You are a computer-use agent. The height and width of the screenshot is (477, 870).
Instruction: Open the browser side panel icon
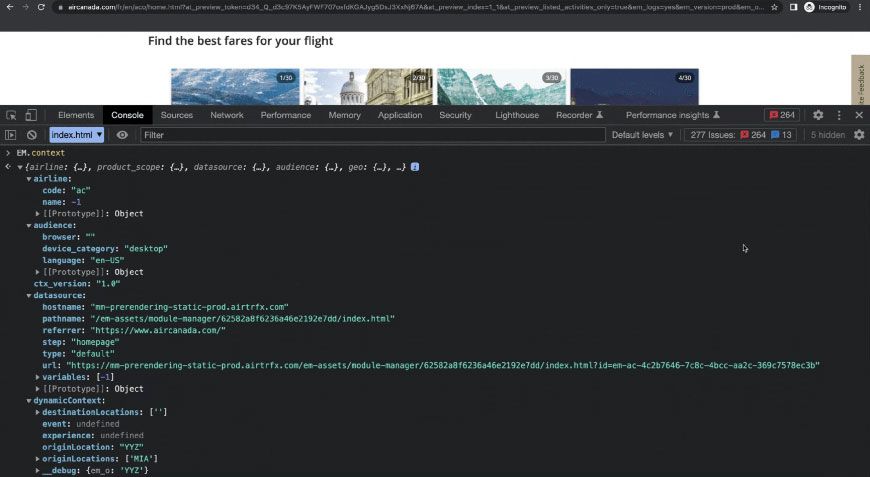pos(793,7)
